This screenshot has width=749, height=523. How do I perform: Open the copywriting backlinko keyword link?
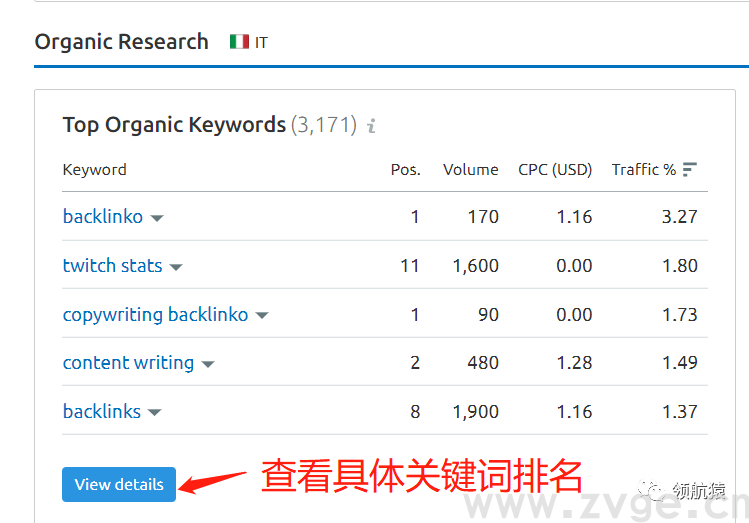[x=156, y=315]
